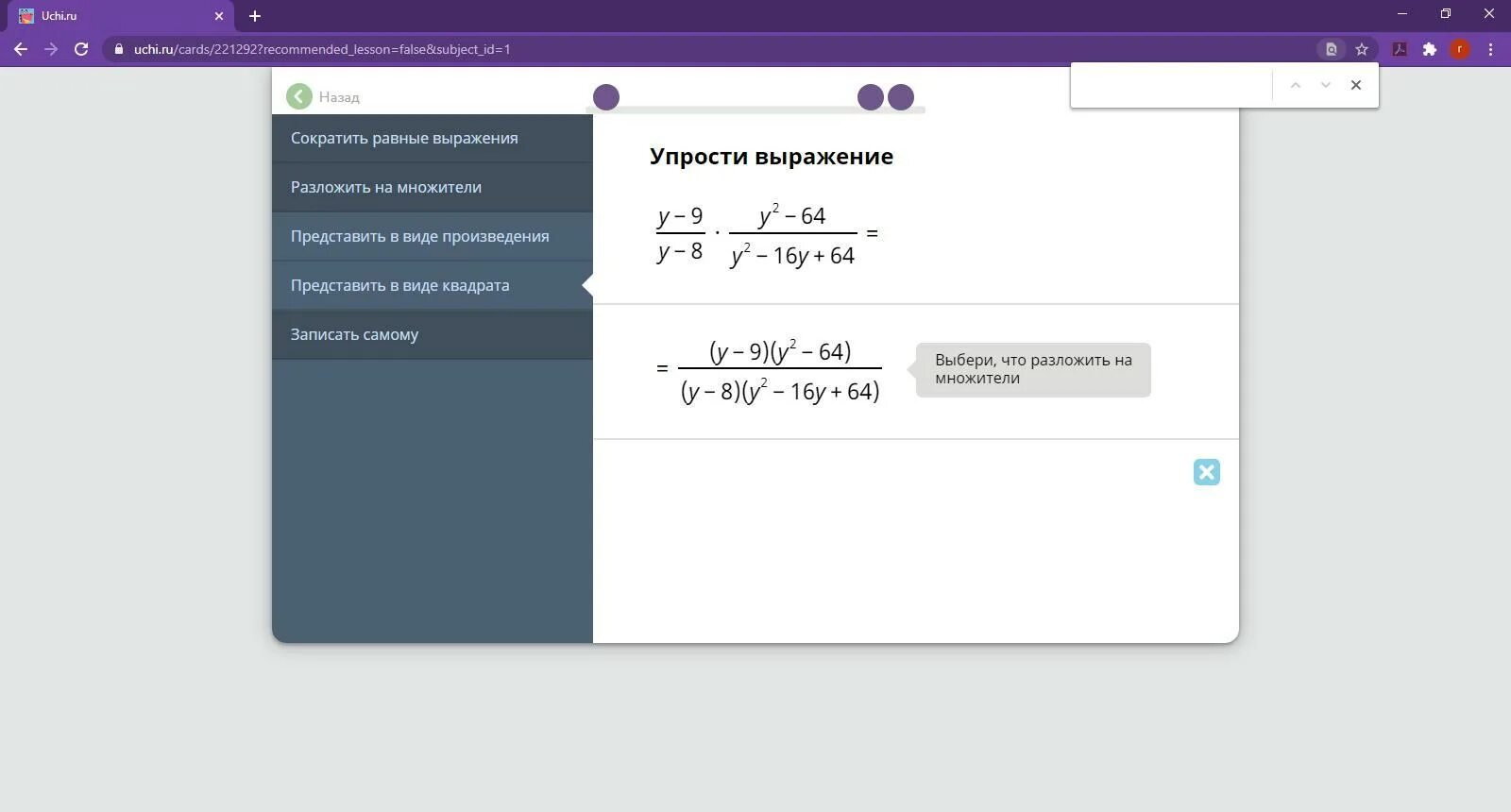The width and height of the screenshot is (1511, 812).
Task: Open a new browser tab
Action: 255,16
